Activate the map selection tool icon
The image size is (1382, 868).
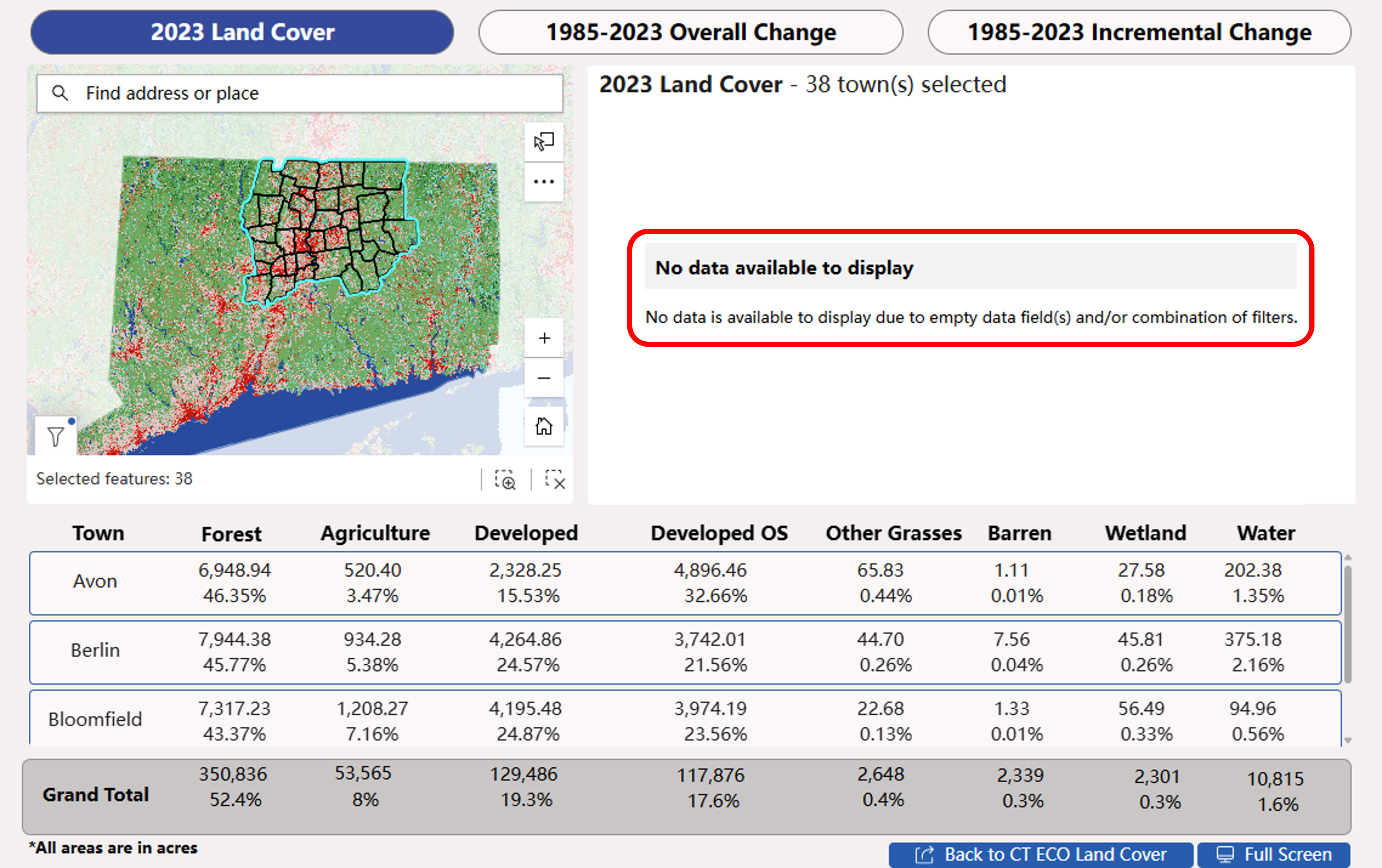(x=543, y=142)
